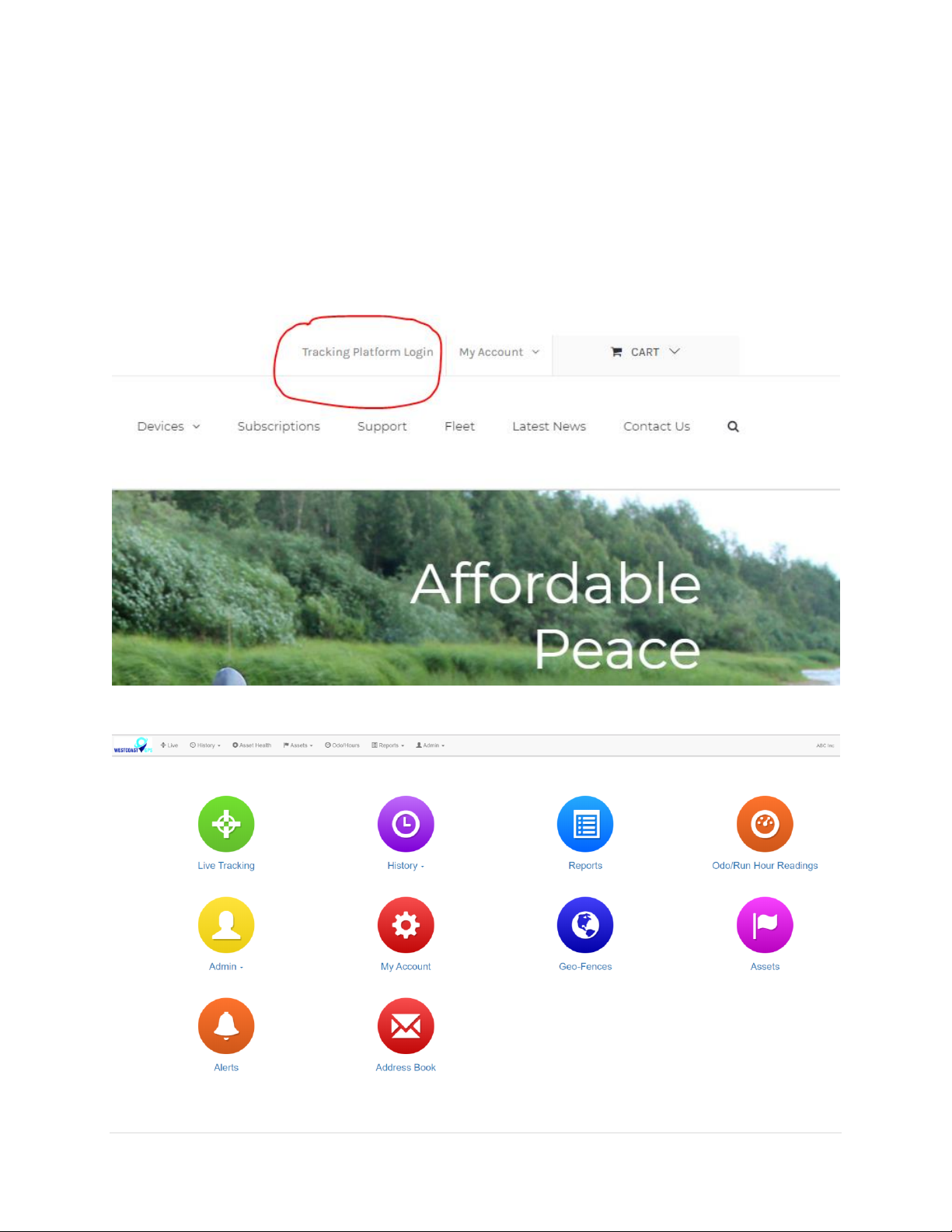Go to the Subscriptions menu item
Image resolution: width=952 pixels, height=1232 pixels.
click(x=279, y=426)
